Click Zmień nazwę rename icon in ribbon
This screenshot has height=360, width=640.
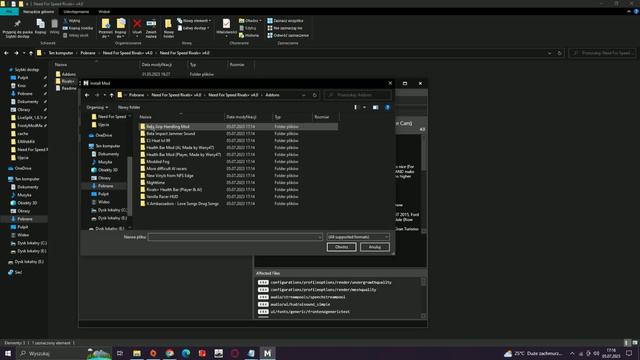pos(151,24)
